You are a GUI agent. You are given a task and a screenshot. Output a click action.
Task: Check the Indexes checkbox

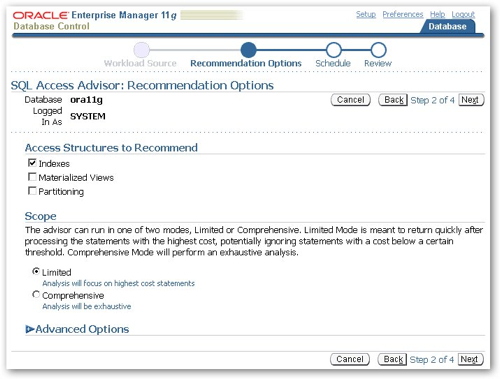[32, 163]
